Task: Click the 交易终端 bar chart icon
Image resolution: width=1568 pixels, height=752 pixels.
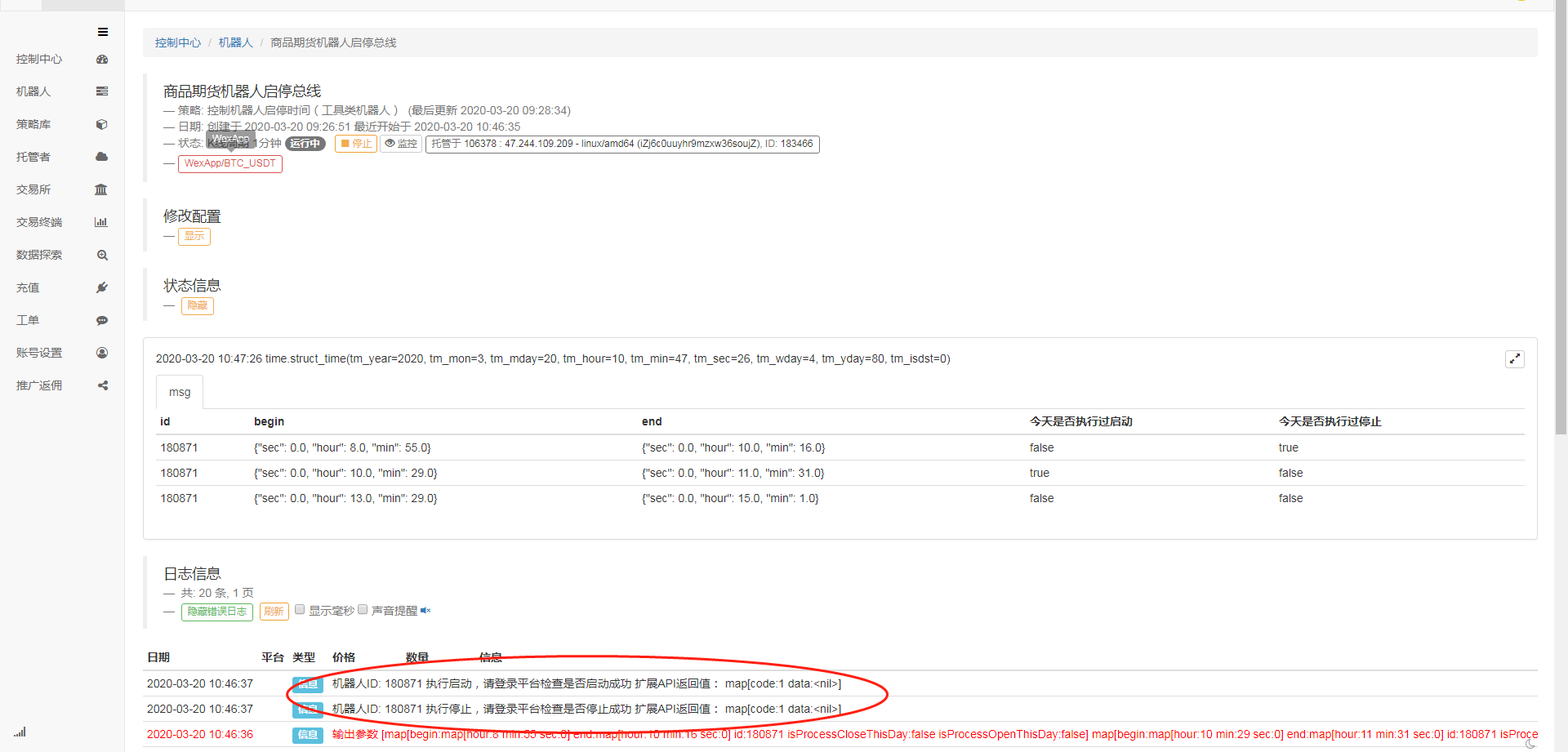Action: point(101,222)
